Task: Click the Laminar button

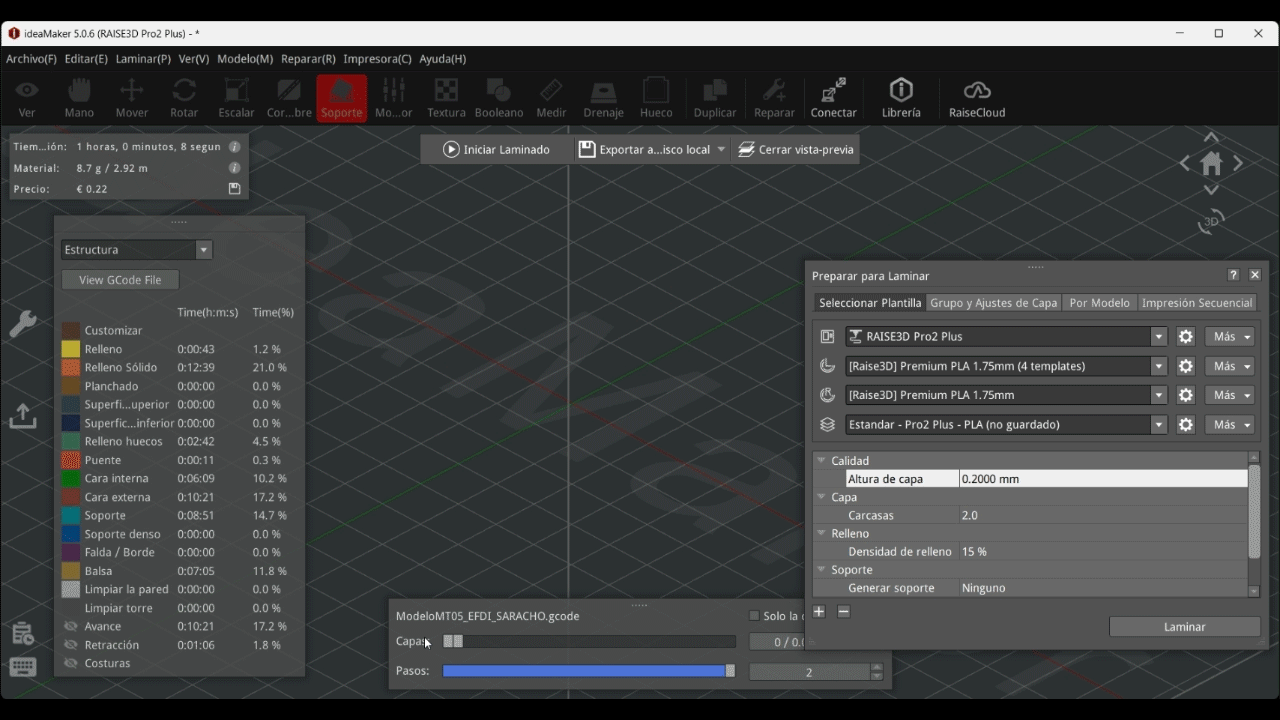Action: tap(1185, 627)
